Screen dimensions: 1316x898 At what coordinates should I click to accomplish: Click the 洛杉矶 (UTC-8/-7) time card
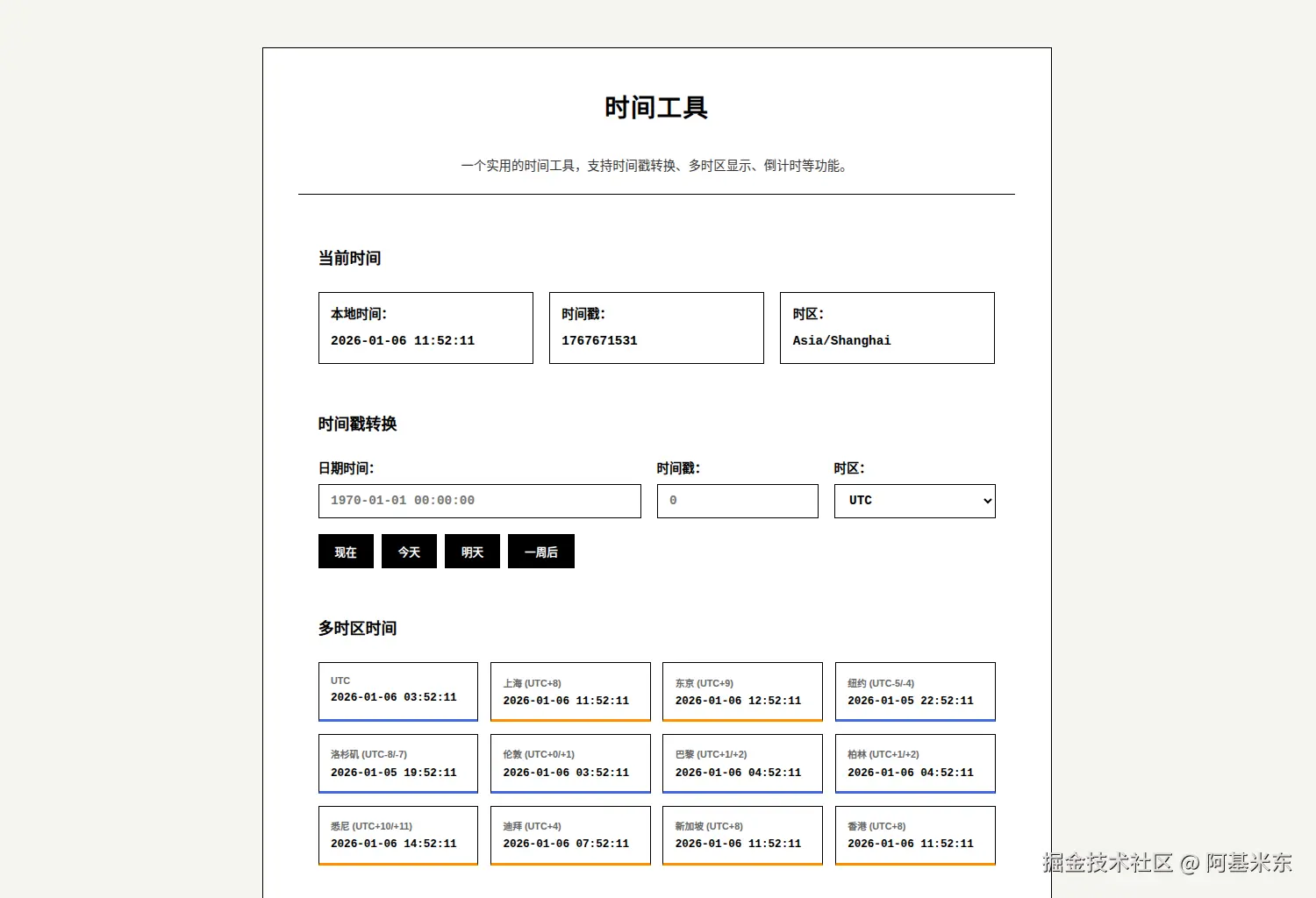pos(398,764)
